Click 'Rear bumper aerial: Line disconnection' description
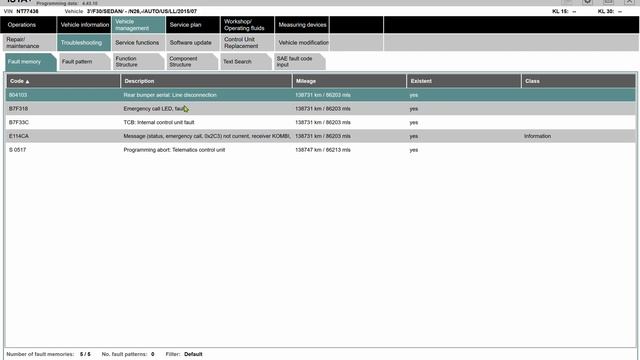 pyautogui.click(x=170, y=95)
